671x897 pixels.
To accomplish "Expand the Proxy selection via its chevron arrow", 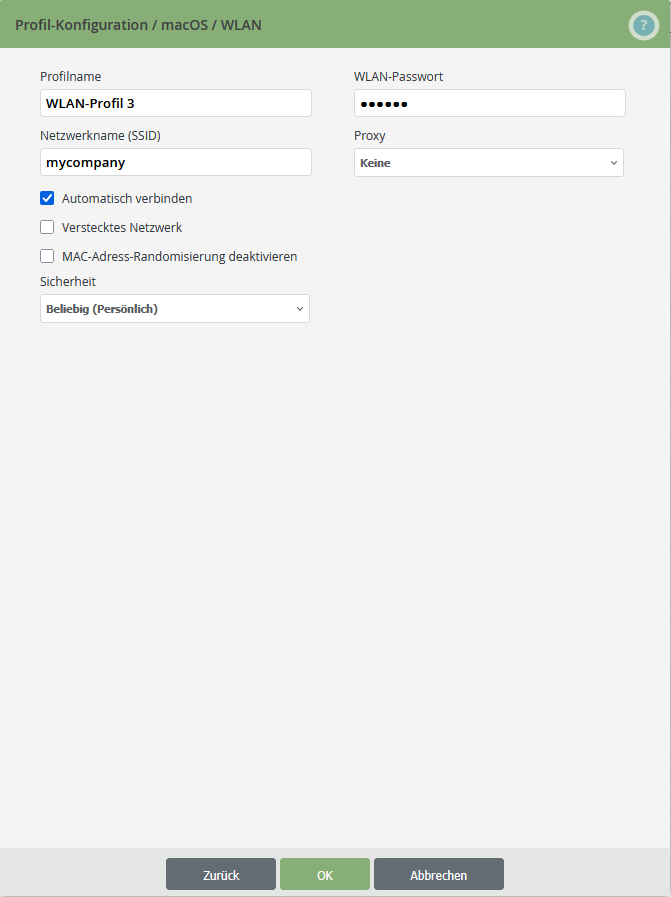I will pyautogui.click(x=613, y=162).
